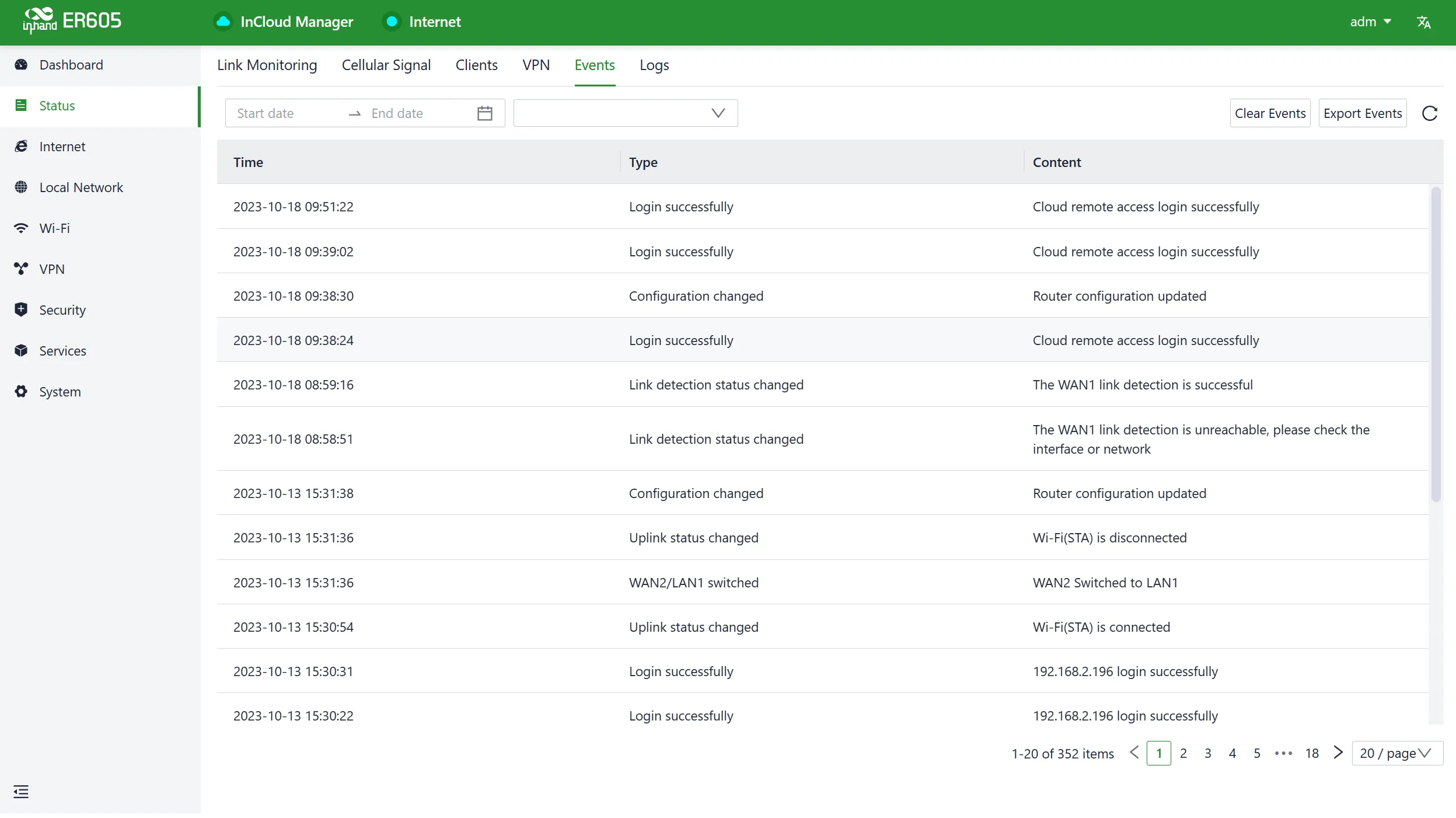Click the Start date input field
The image size is (1456, 818).
(286, 113)
